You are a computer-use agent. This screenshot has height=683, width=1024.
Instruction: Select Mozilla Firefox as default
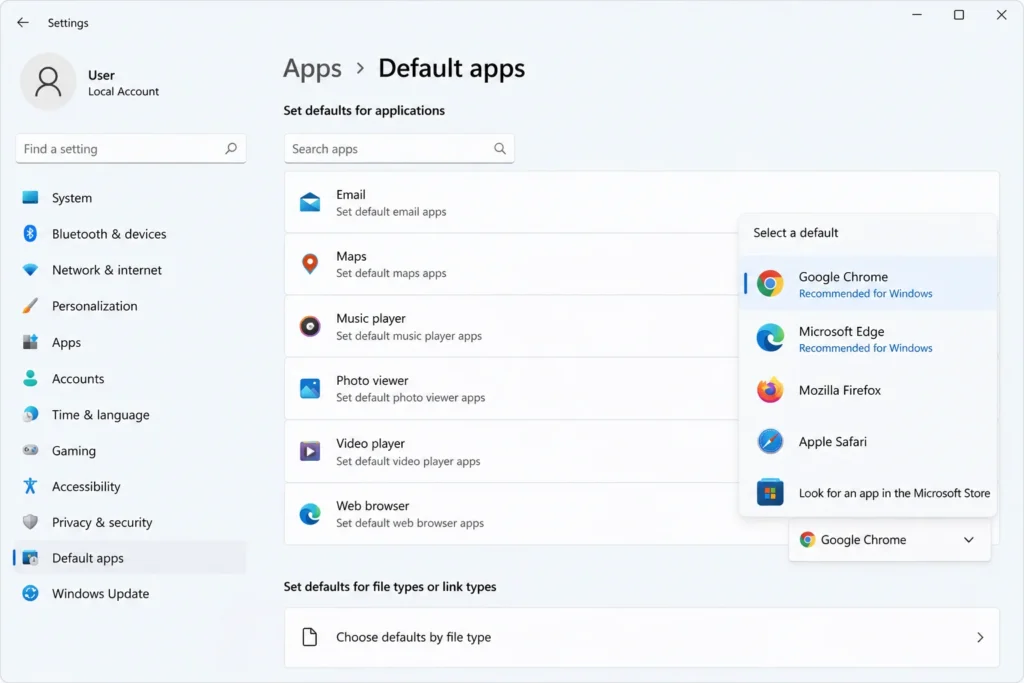click(x=868, y=390)
